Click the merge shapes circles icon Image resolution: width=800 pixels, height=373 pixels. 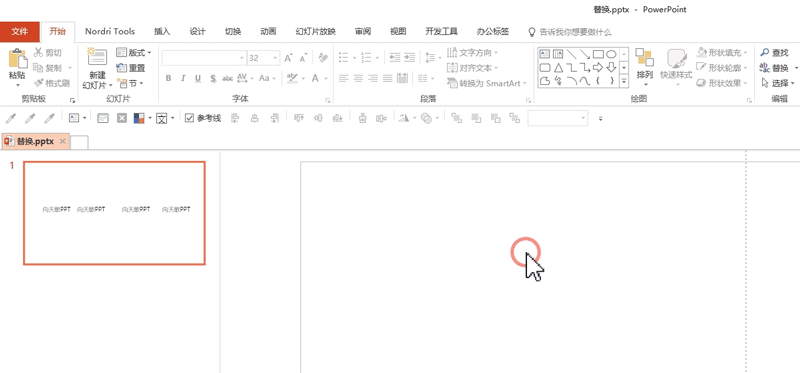426,118
